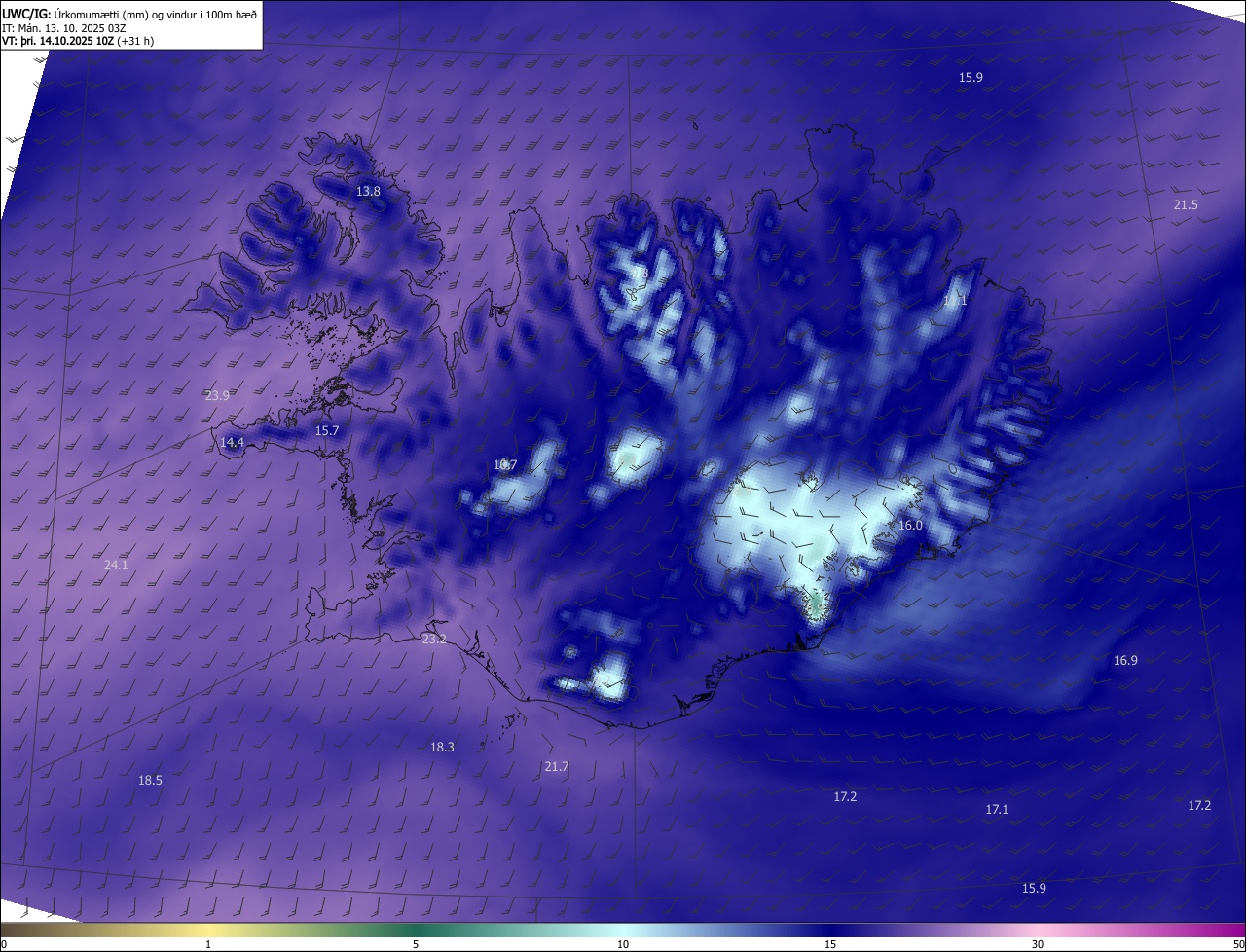Pick the 18.5 value label
Viewport: 1246px width, 952px height.
(x=150, y=780)
